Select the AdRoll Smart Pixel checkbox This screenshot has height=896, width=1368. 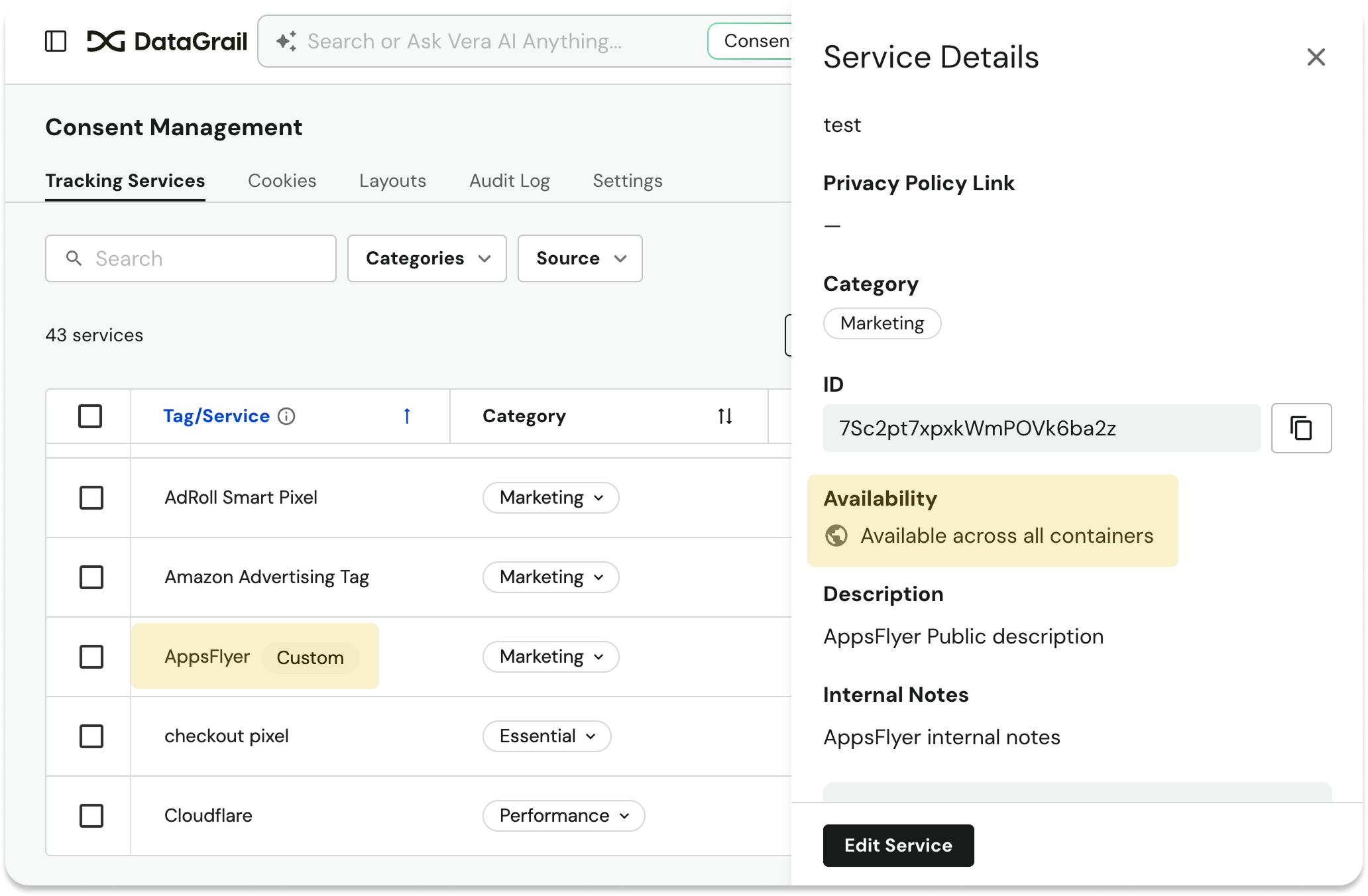pyautogui.click(x=91, y=498)
